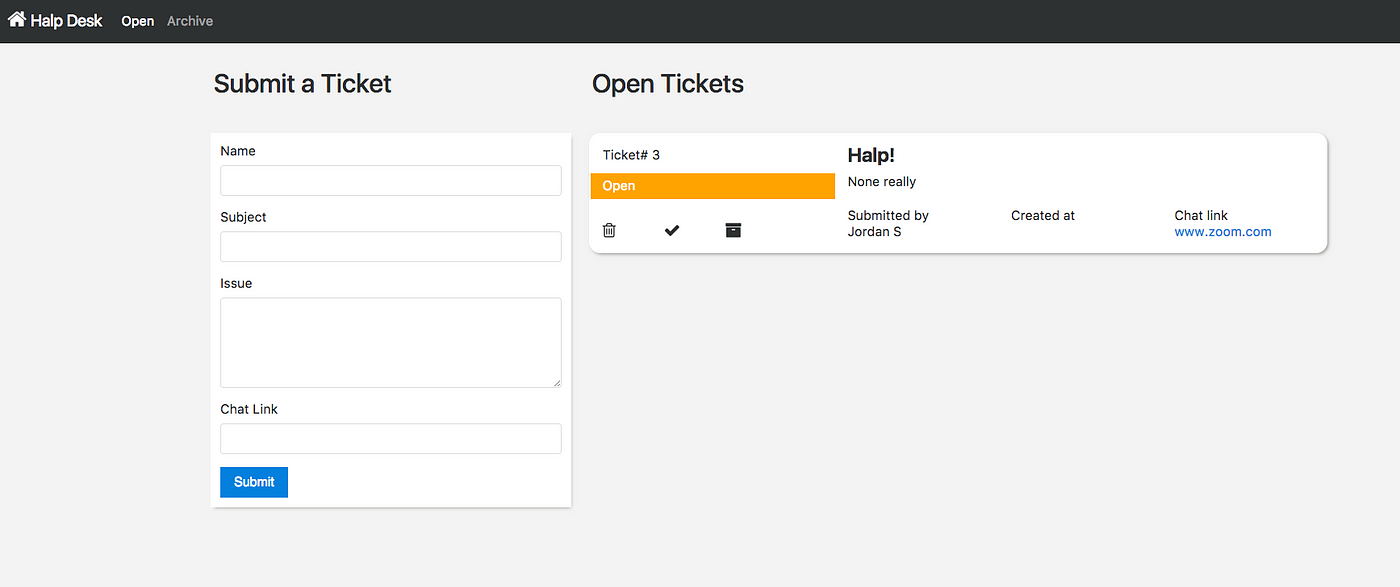Click the blue Submit button
This screenshot has height=587, width=1400.
[x=254, y=482]
